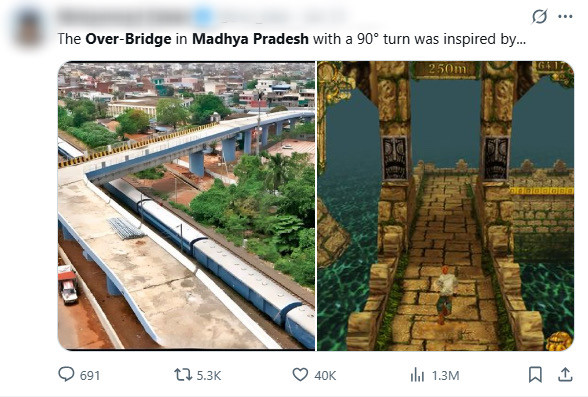
Task: Open the author's blurred profile avatar
Action: point(29,28)
